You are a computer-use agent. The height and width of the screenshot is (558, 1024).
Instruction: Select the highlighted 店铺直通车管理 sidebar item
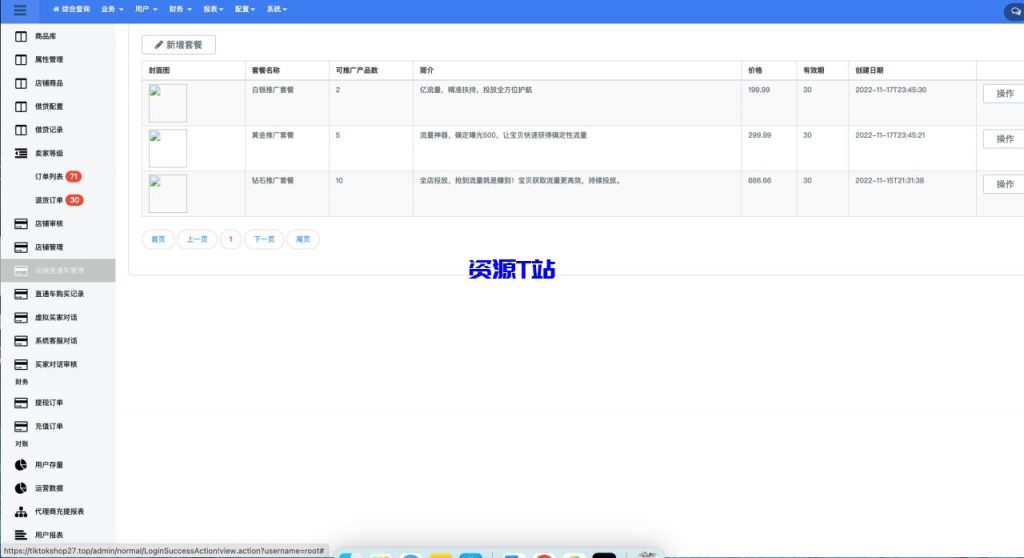pyautogui.click(x=57, y=271)
